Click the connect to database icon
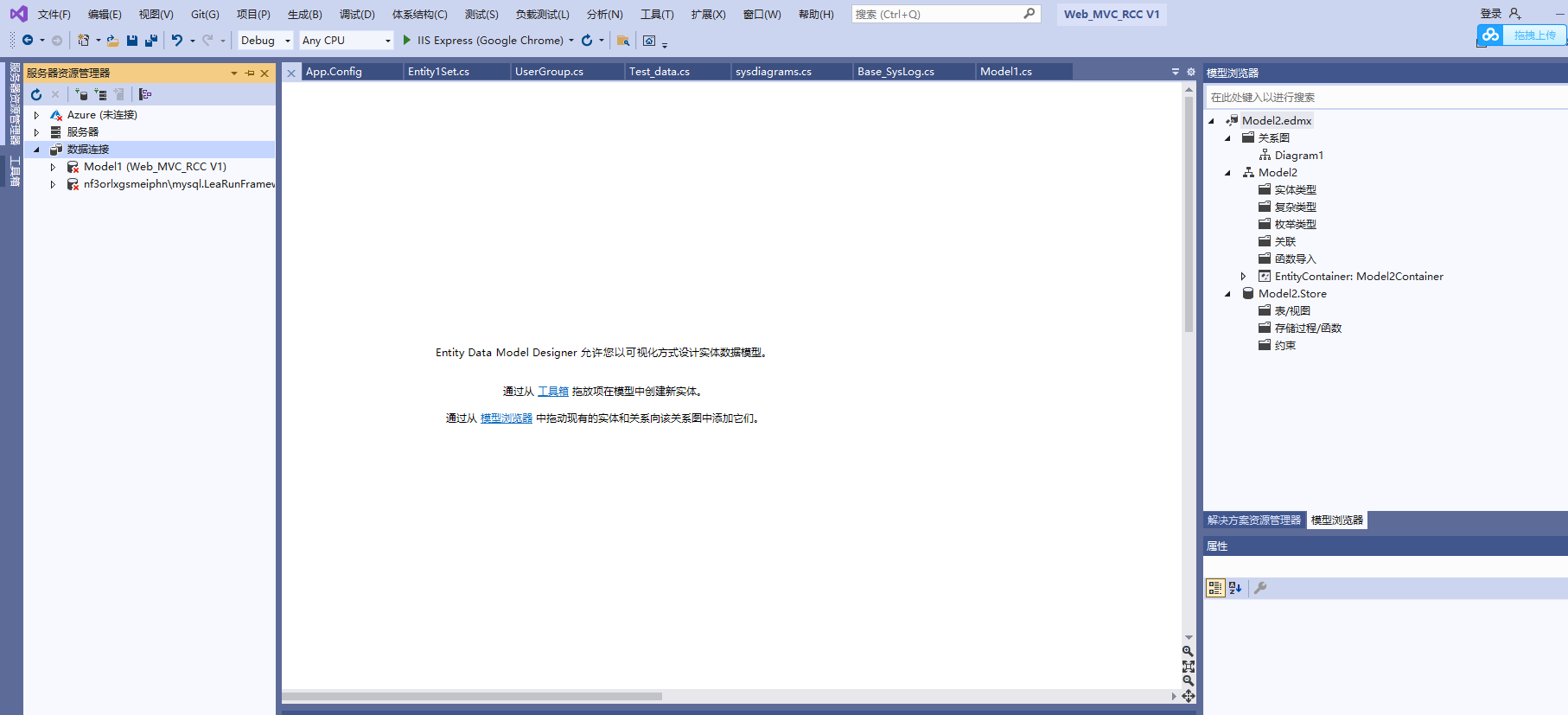Viewport: 1568px width, 715px height. (x=80, y=94)
